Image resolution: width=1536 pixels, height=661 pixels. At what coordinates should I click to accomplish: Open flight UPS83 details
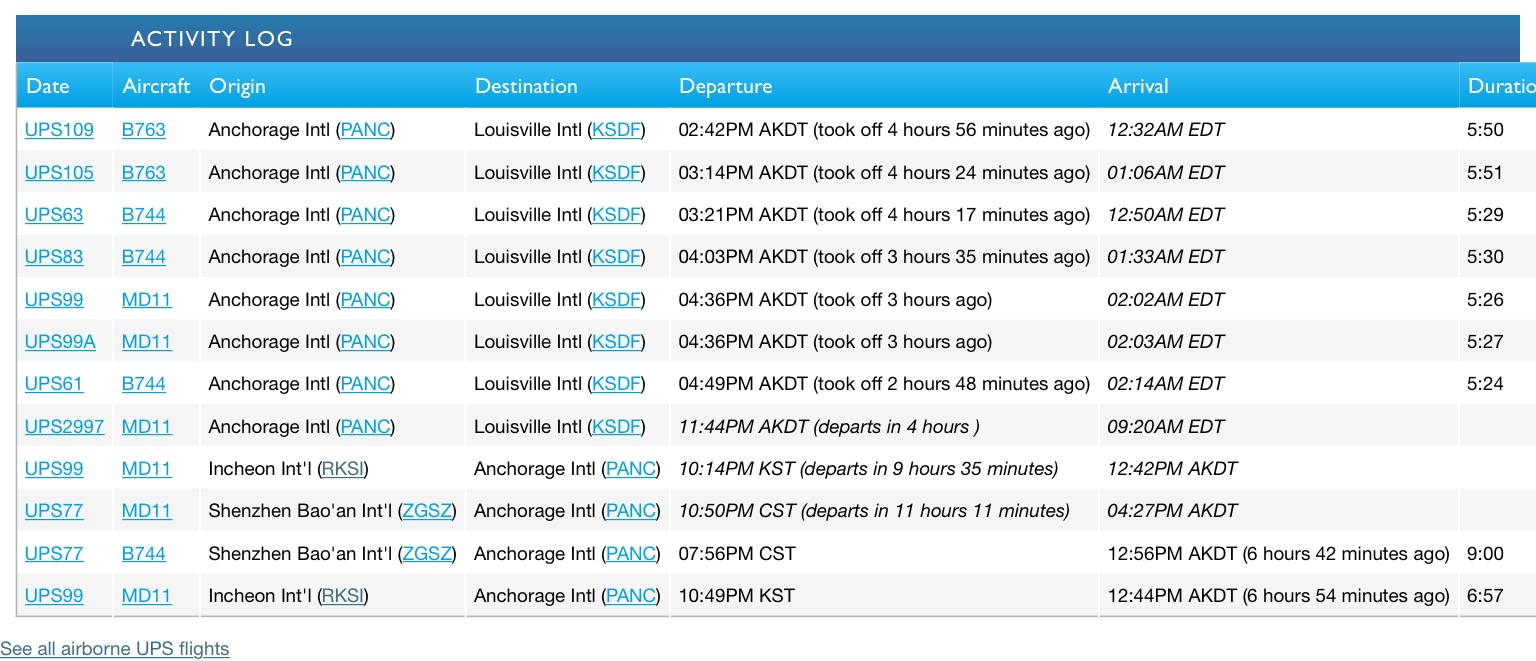54,256
